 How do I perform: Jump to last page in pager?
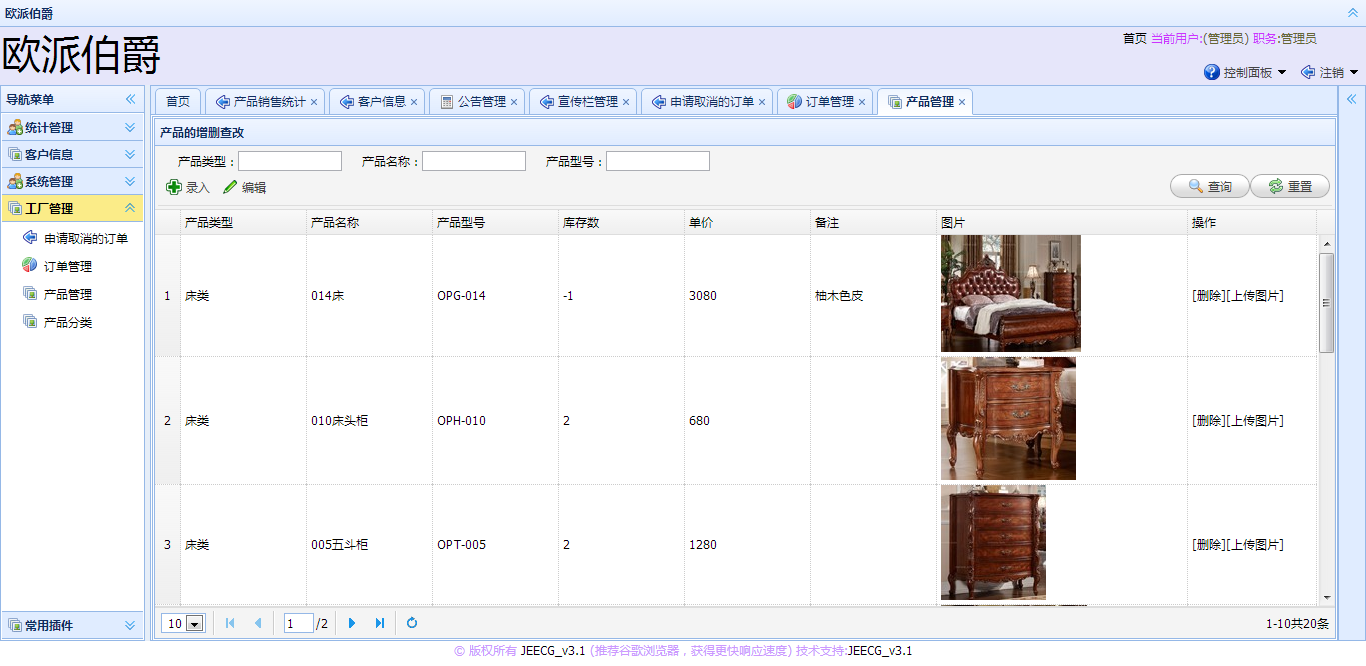tap(380, 623)
